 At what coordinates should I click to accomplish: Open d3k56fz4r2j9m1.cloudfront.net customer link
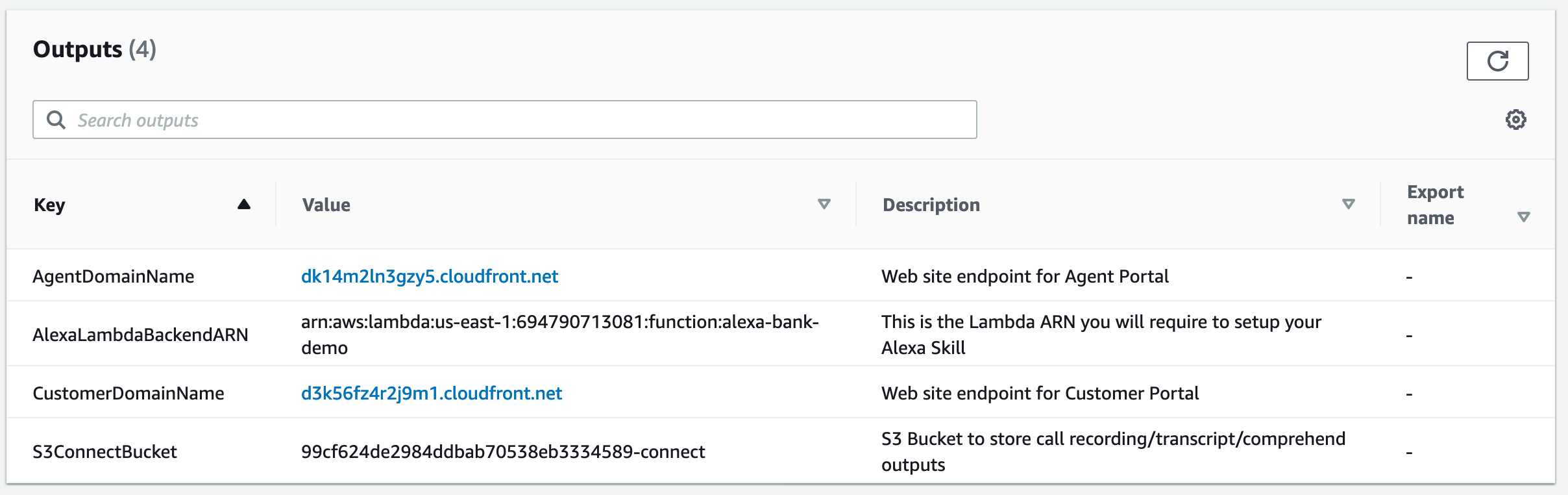pos(432,393)
